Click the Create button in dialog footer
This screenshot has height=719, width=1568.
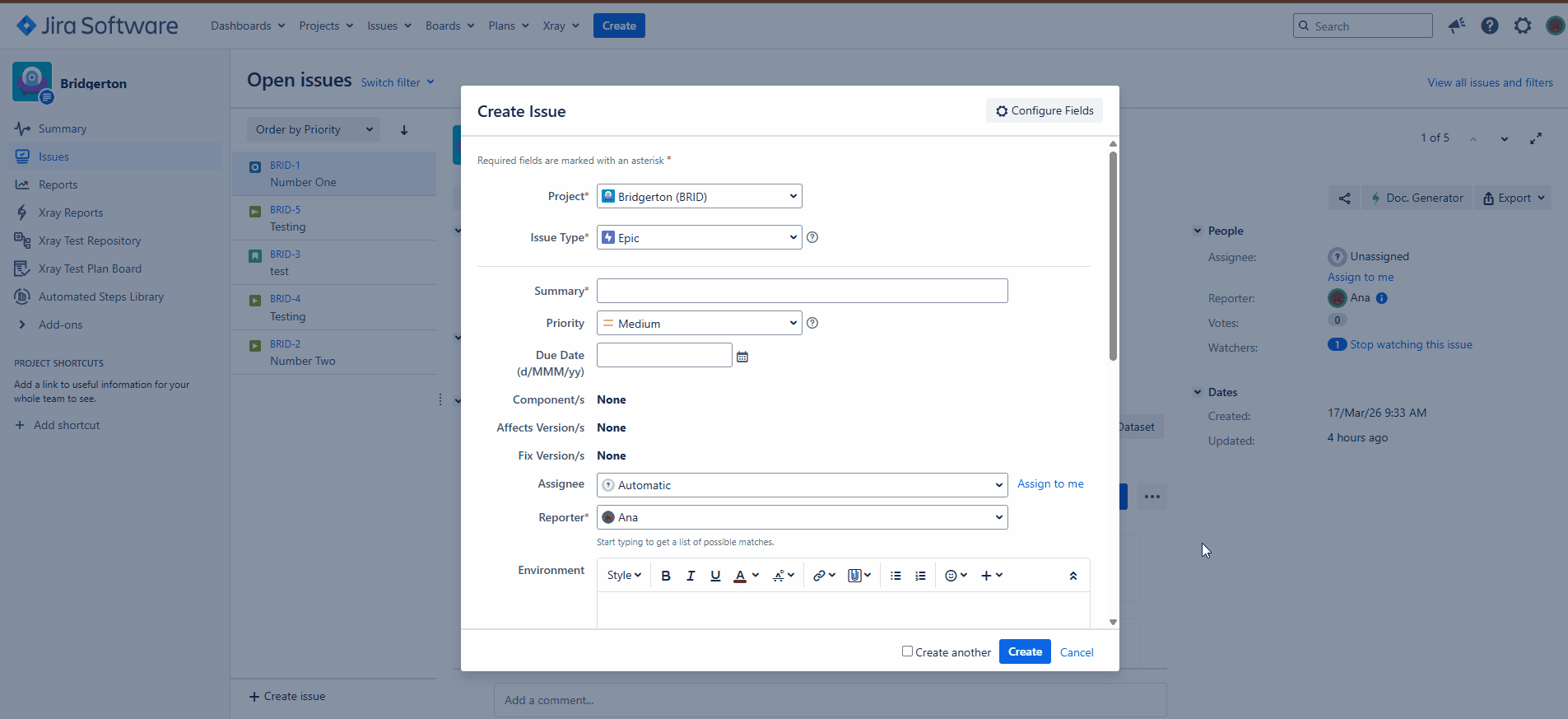point(1025,651)
